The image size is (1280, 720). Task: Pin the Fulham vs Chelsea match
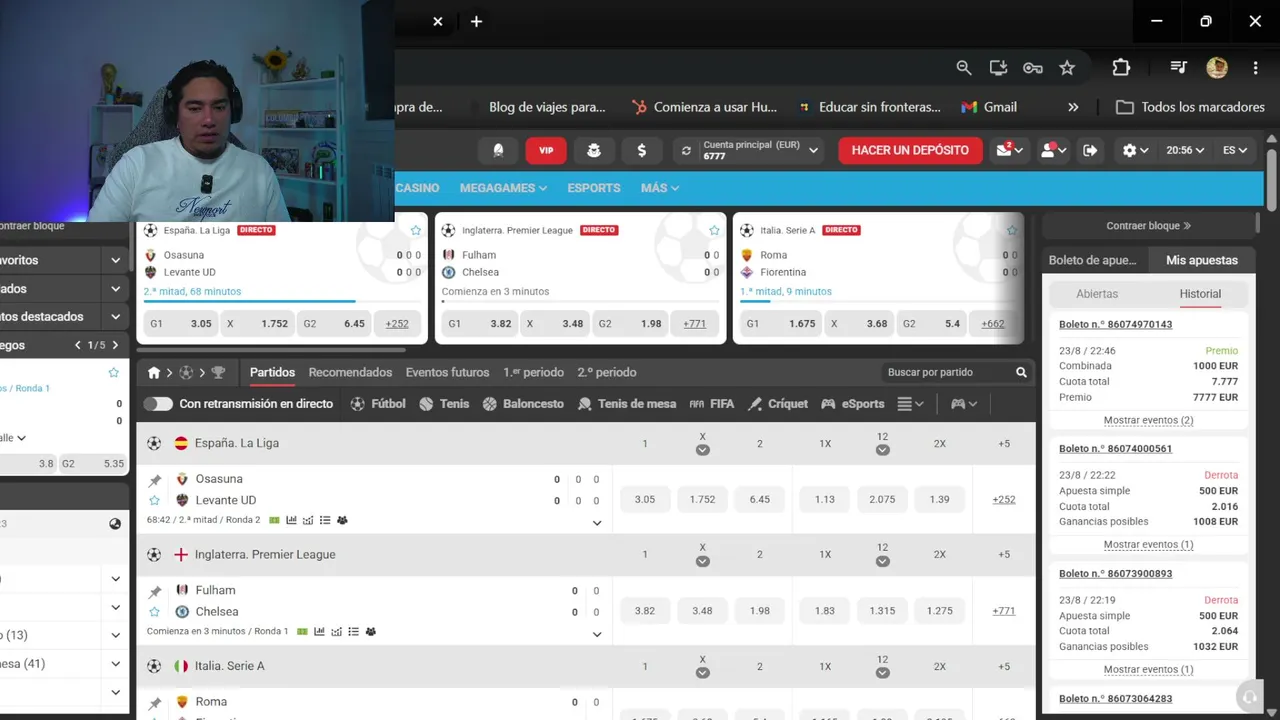155,591
